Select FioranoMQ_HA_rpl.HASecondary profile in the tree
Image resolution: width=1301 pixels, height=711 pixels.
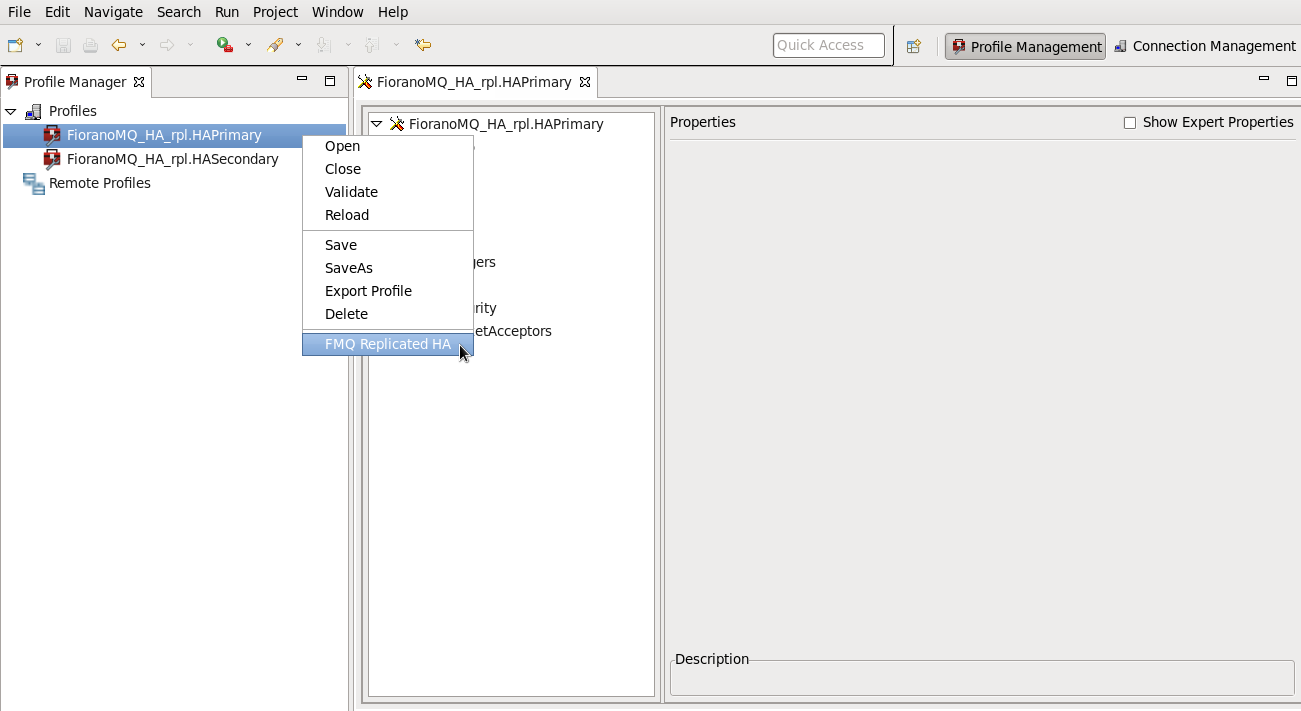(172, 159)
